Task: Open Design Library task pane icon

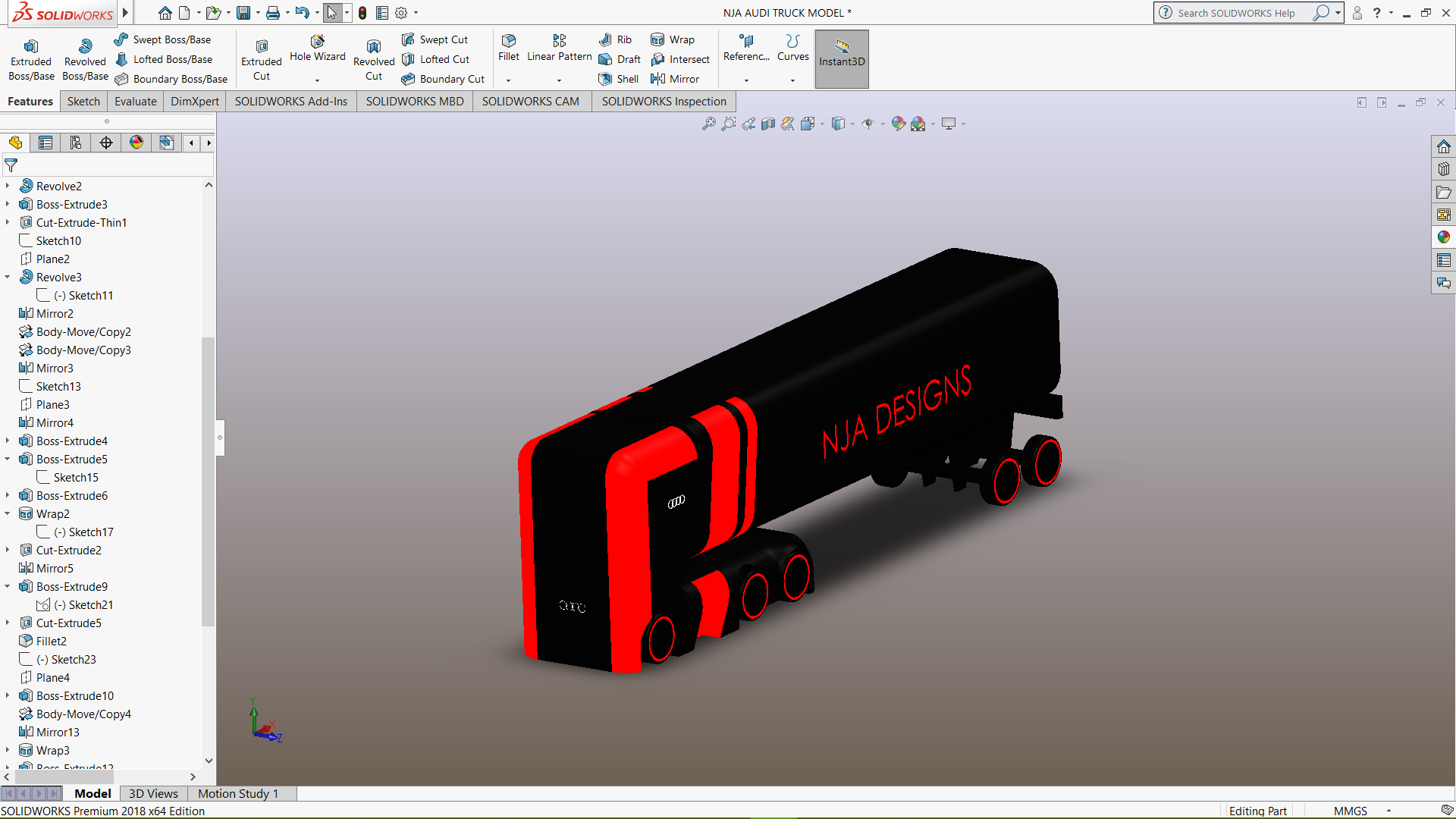Action: (x=1443, y=169)
